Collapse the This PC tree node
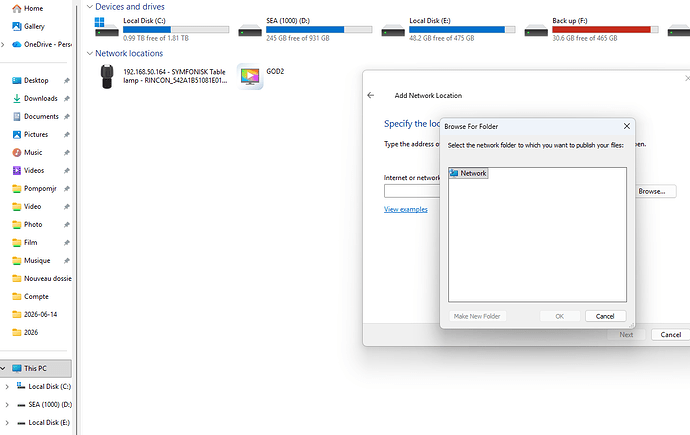Viewport: 690px width, 435px height. (3, 368)
